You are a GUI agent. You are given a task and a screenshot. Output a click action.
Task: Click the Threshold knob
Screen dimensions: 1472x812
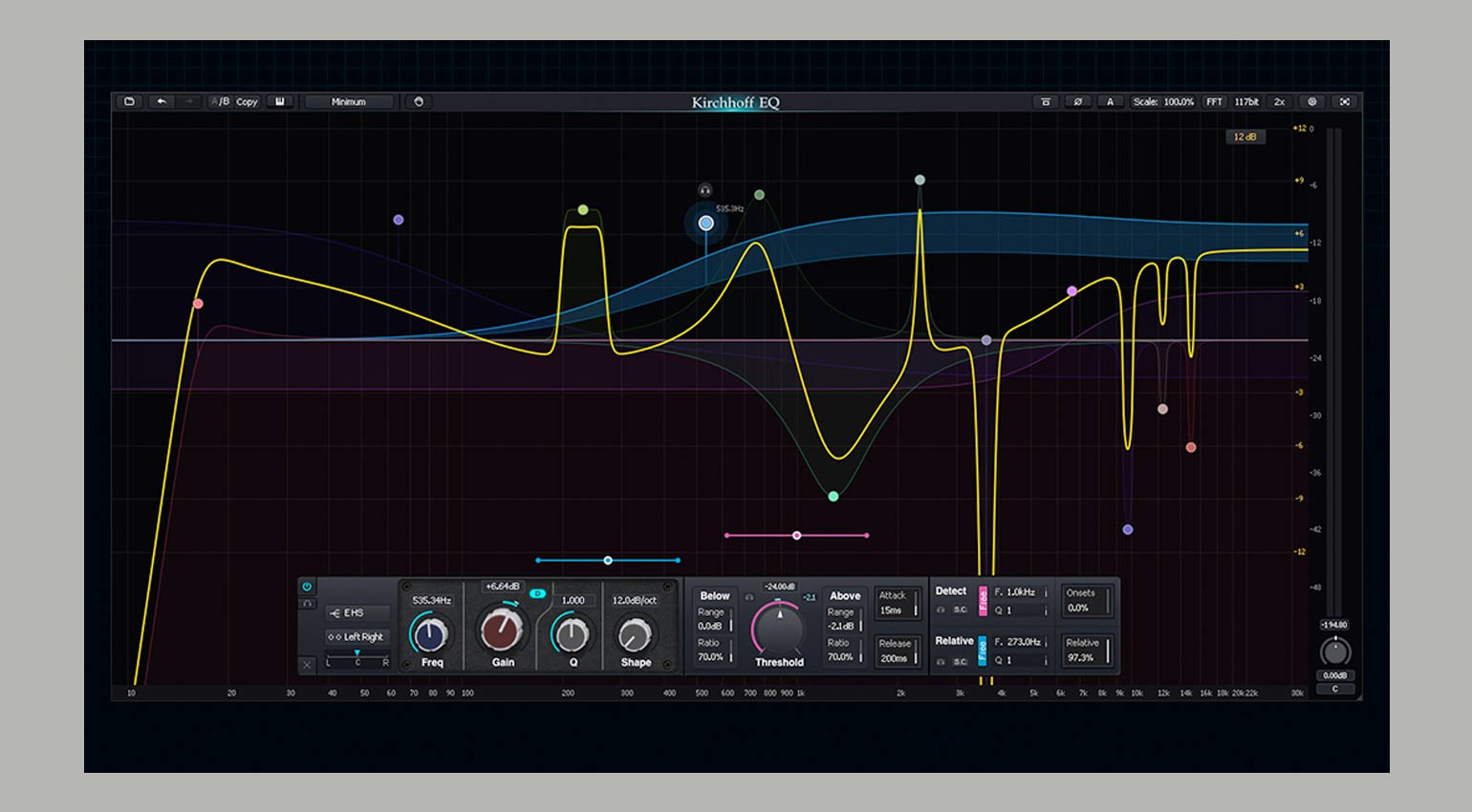[779, 628]
